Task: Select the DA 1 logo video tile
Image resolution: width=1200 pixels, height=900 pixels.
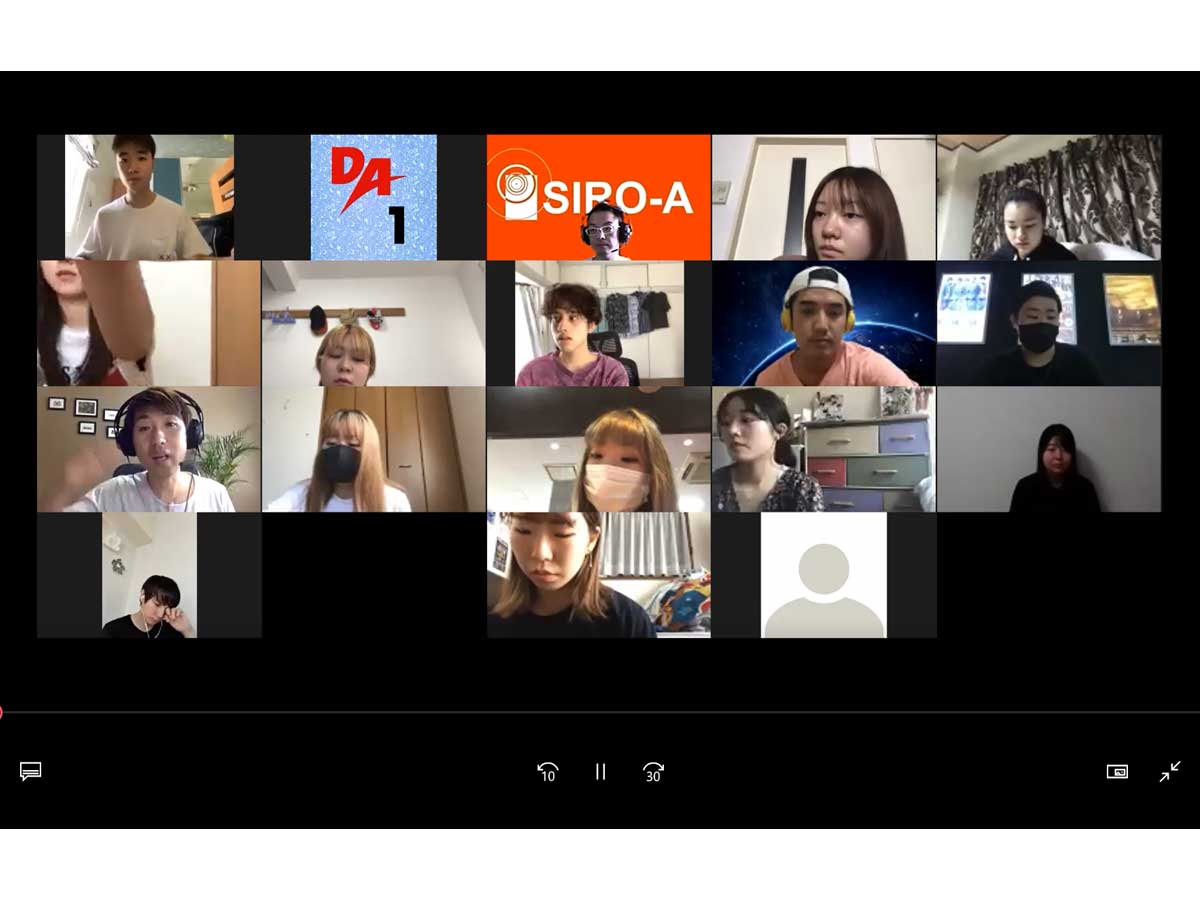Action: 374,197
